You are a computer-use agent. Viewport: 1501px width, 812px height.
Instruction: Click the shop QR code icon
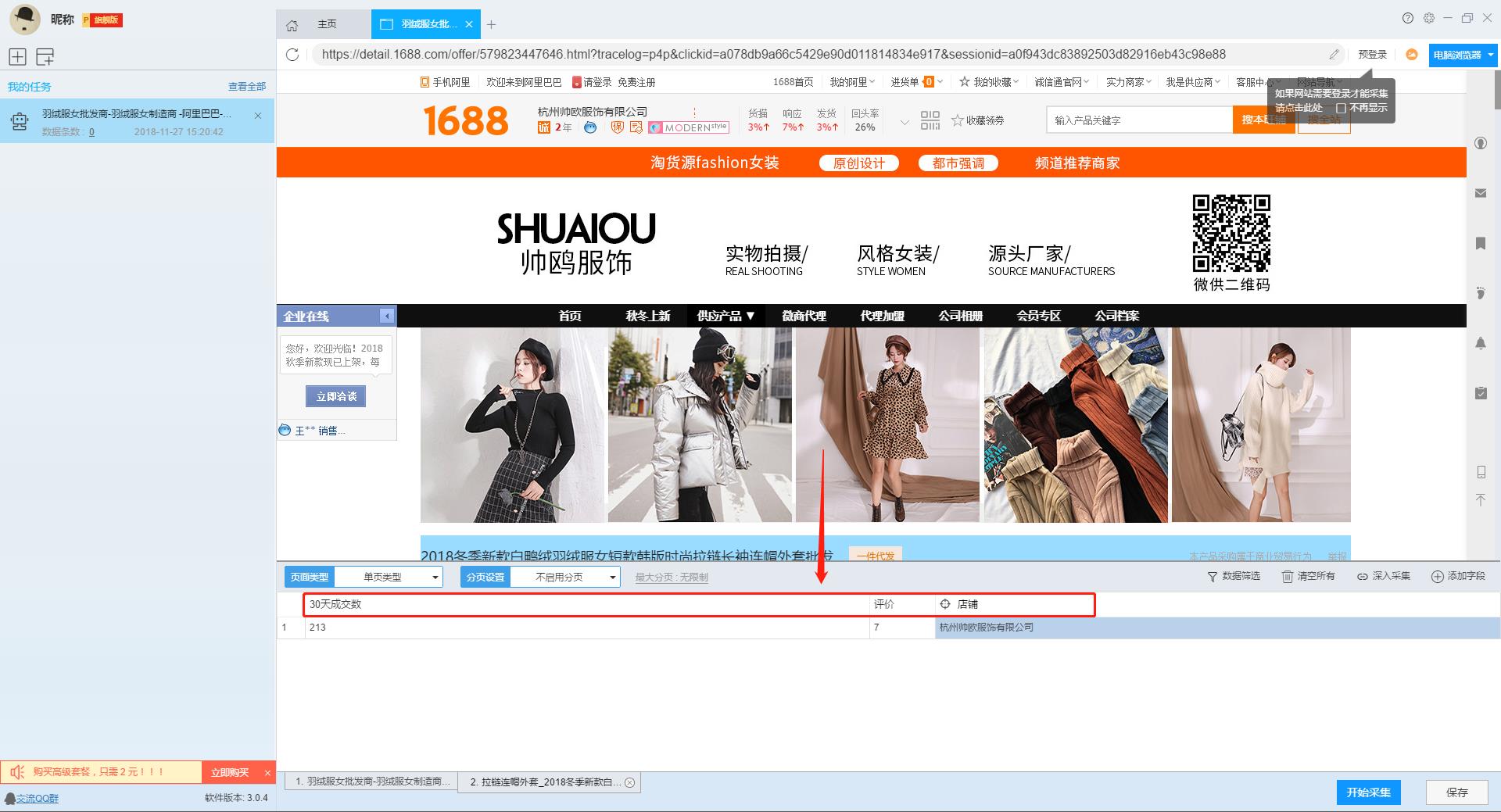[930, 120]
